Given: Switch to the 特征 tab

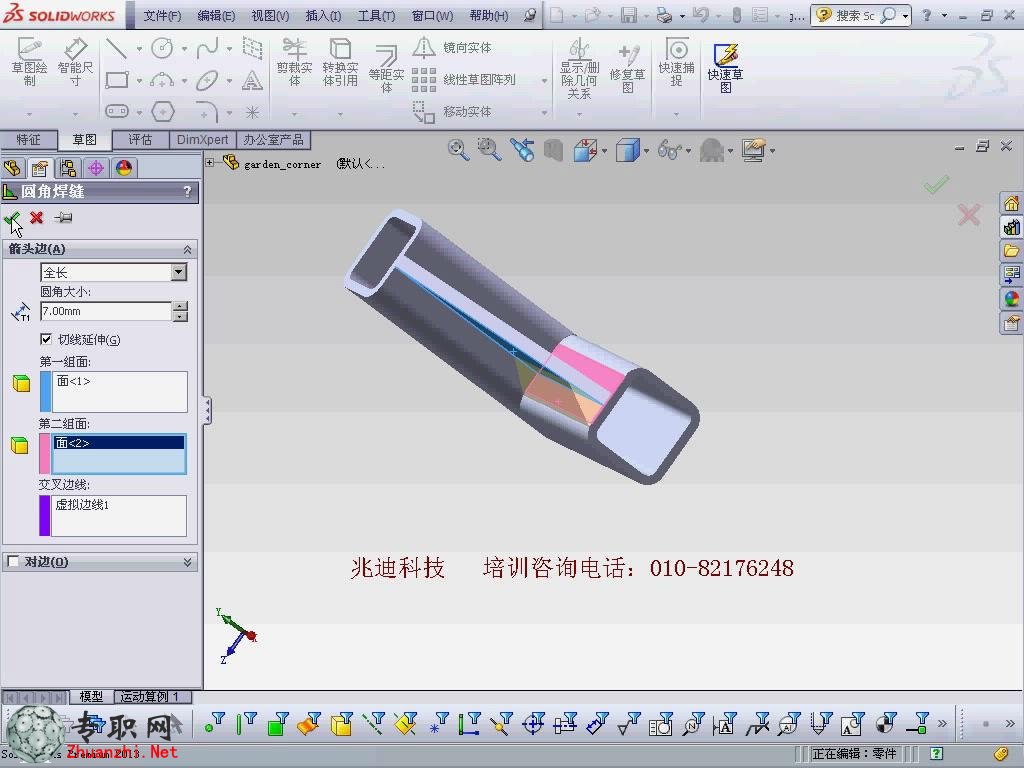Looking at the screenshot, I should coord(28,140).
